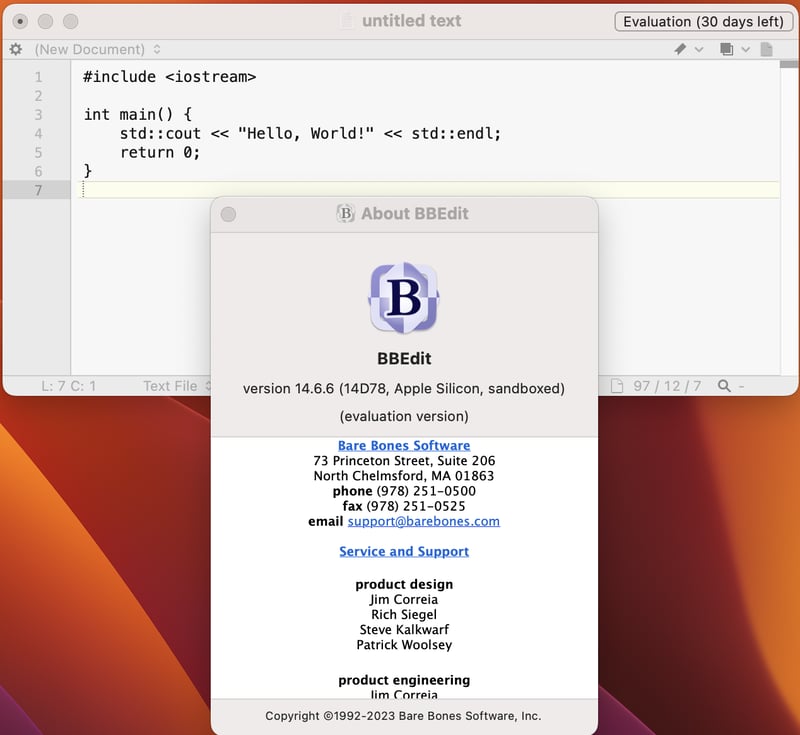Click the name Steve Kalkwarf in credits
Image resolution: width=800 pixels, height=735 pixels.
point(404,629)
